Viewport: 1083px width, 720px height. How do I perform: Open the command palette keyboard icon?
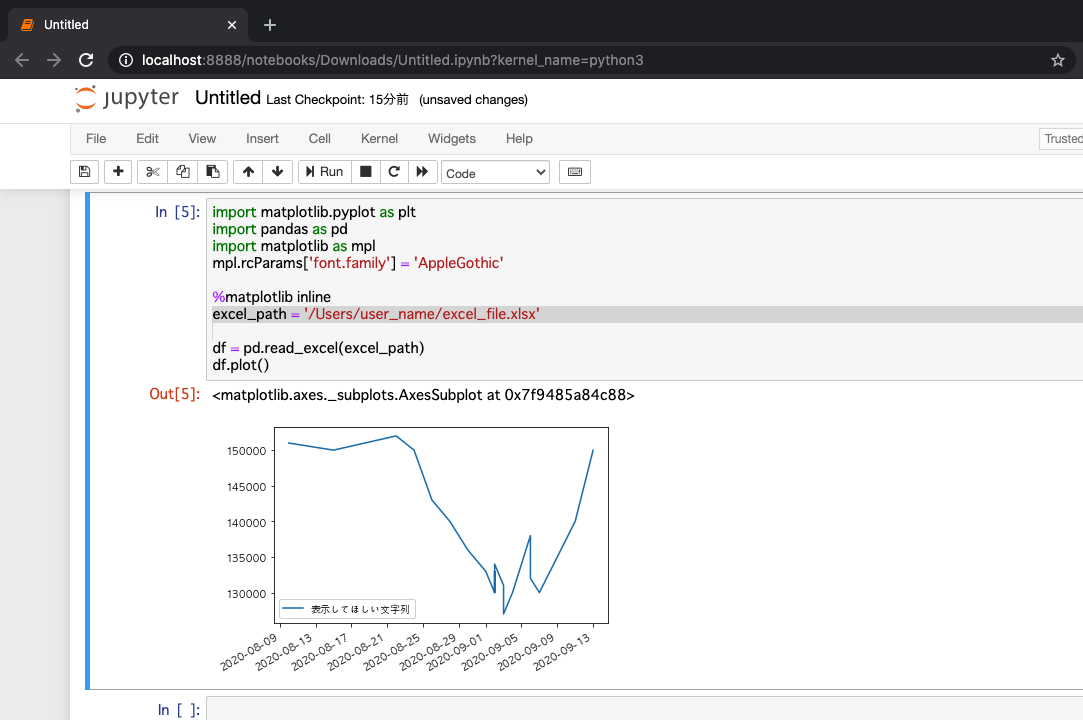(575, 172)
